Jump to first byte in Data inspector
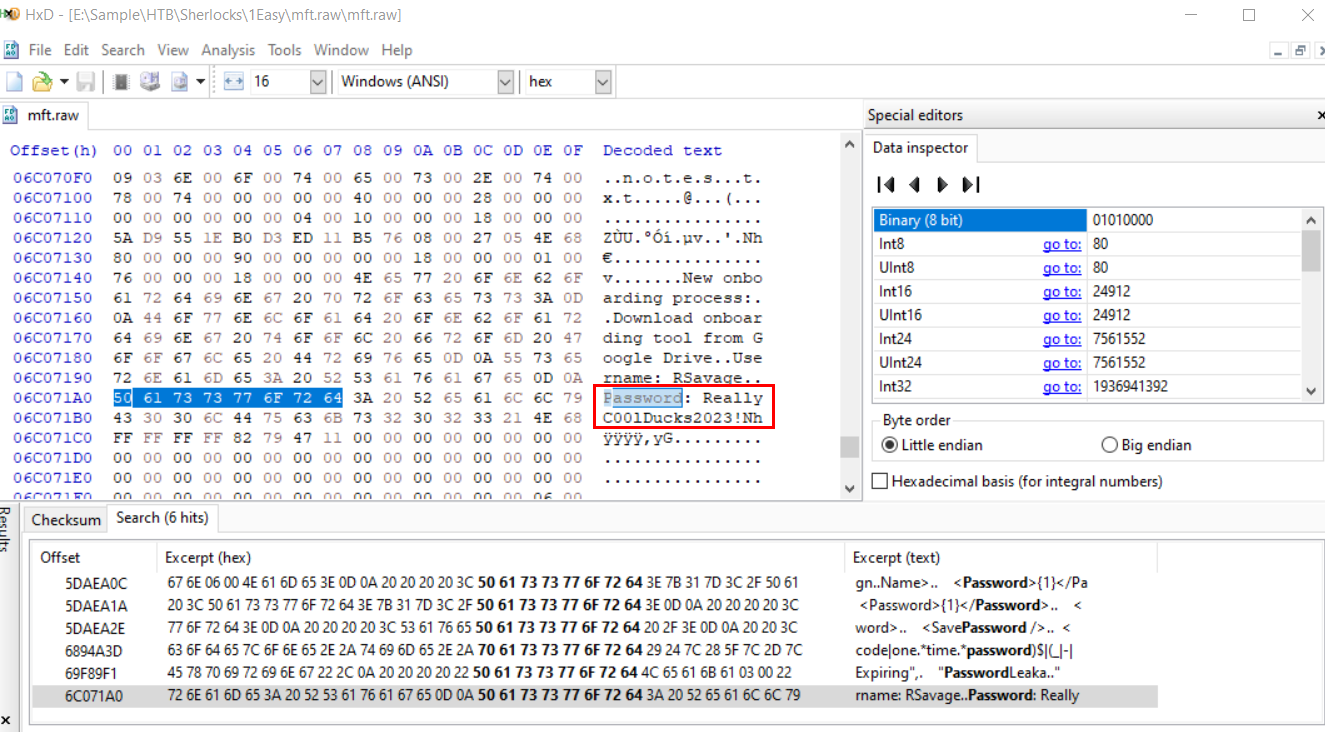Viewport: 1325px width, 732px height. 885,184
